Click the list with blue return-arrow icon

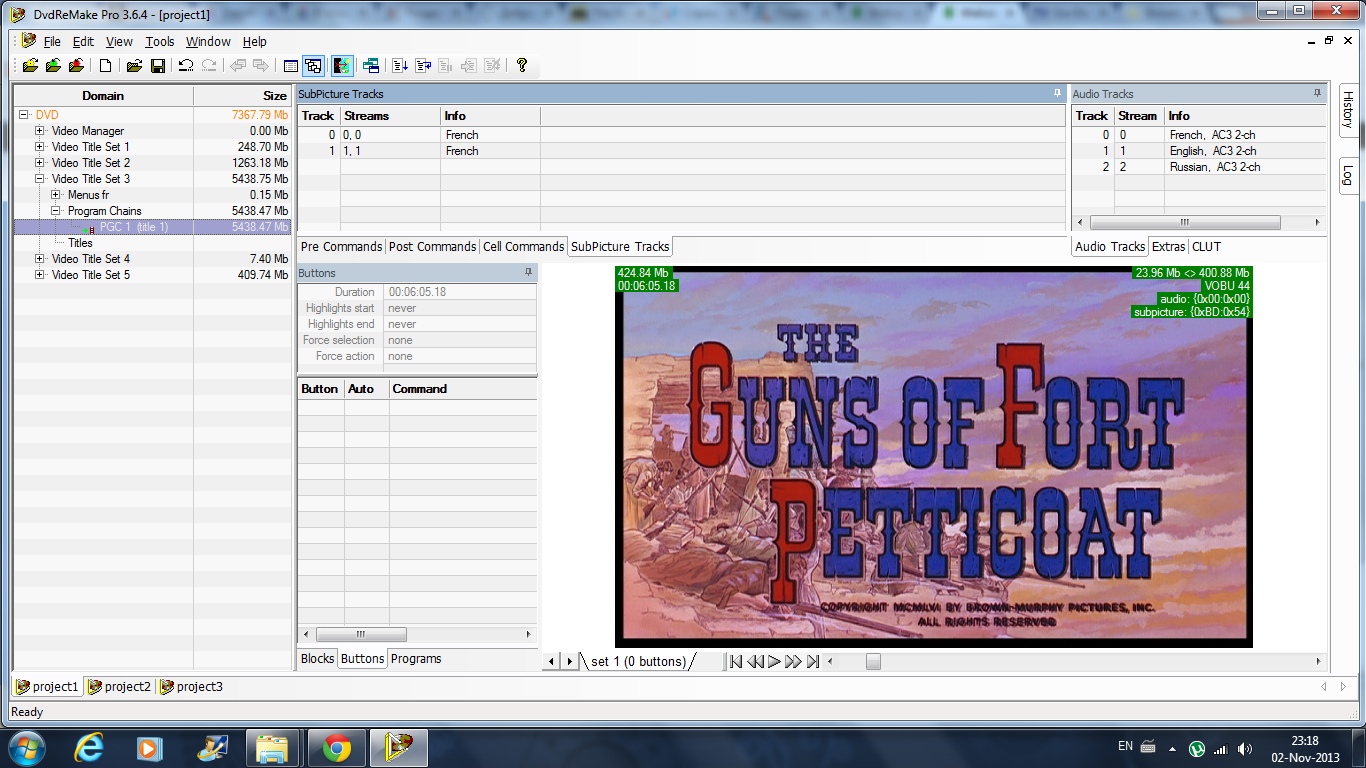tap(423, 66)
